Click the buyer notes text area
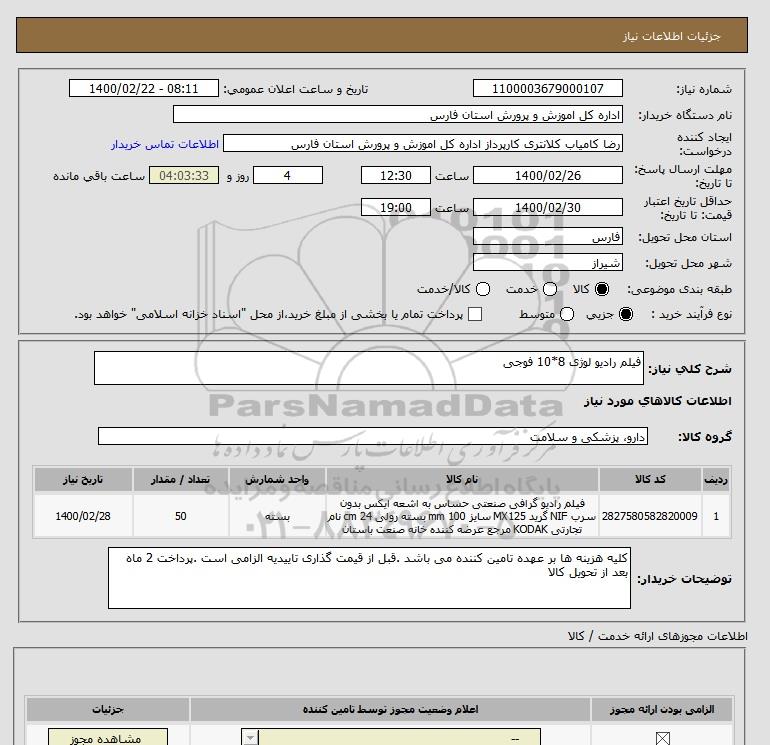This screenshot has height=745, width=770. 369,578
